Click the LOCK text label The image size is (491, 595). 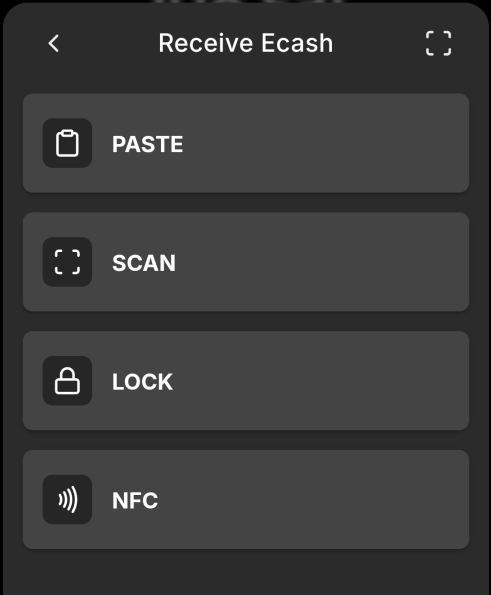click(142, 382)
